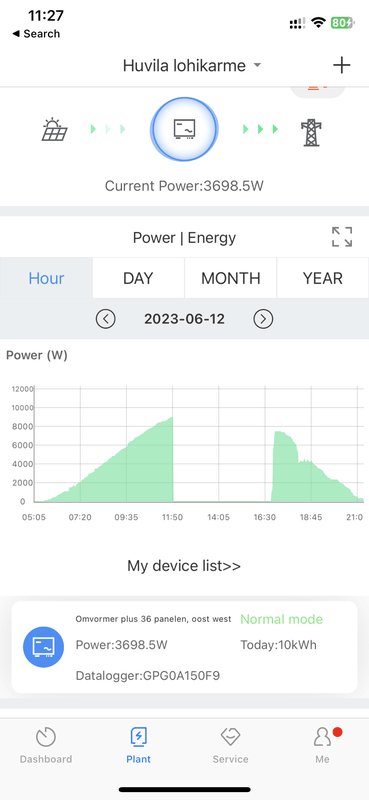Select the Hour chart view
369x800 pixels.
pos(46,278)
